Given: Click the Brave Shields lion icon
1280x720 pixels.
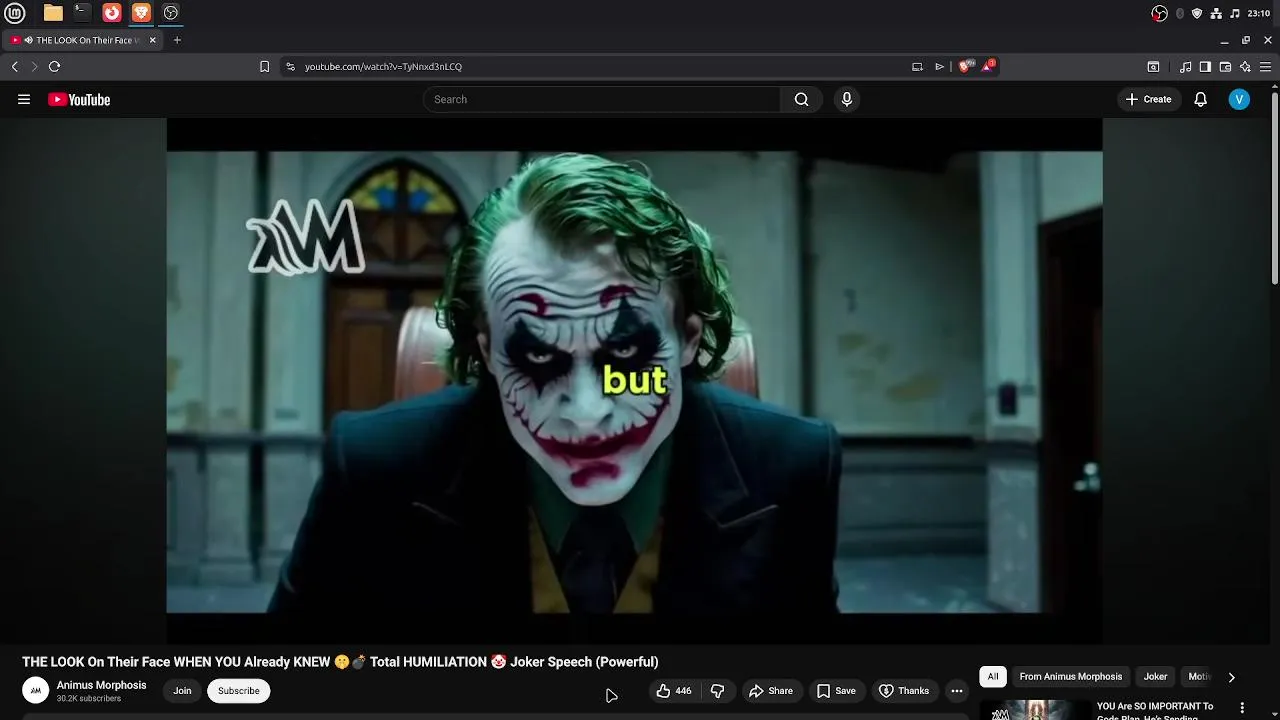Looking at the screenshot, I should coord(964,66).
